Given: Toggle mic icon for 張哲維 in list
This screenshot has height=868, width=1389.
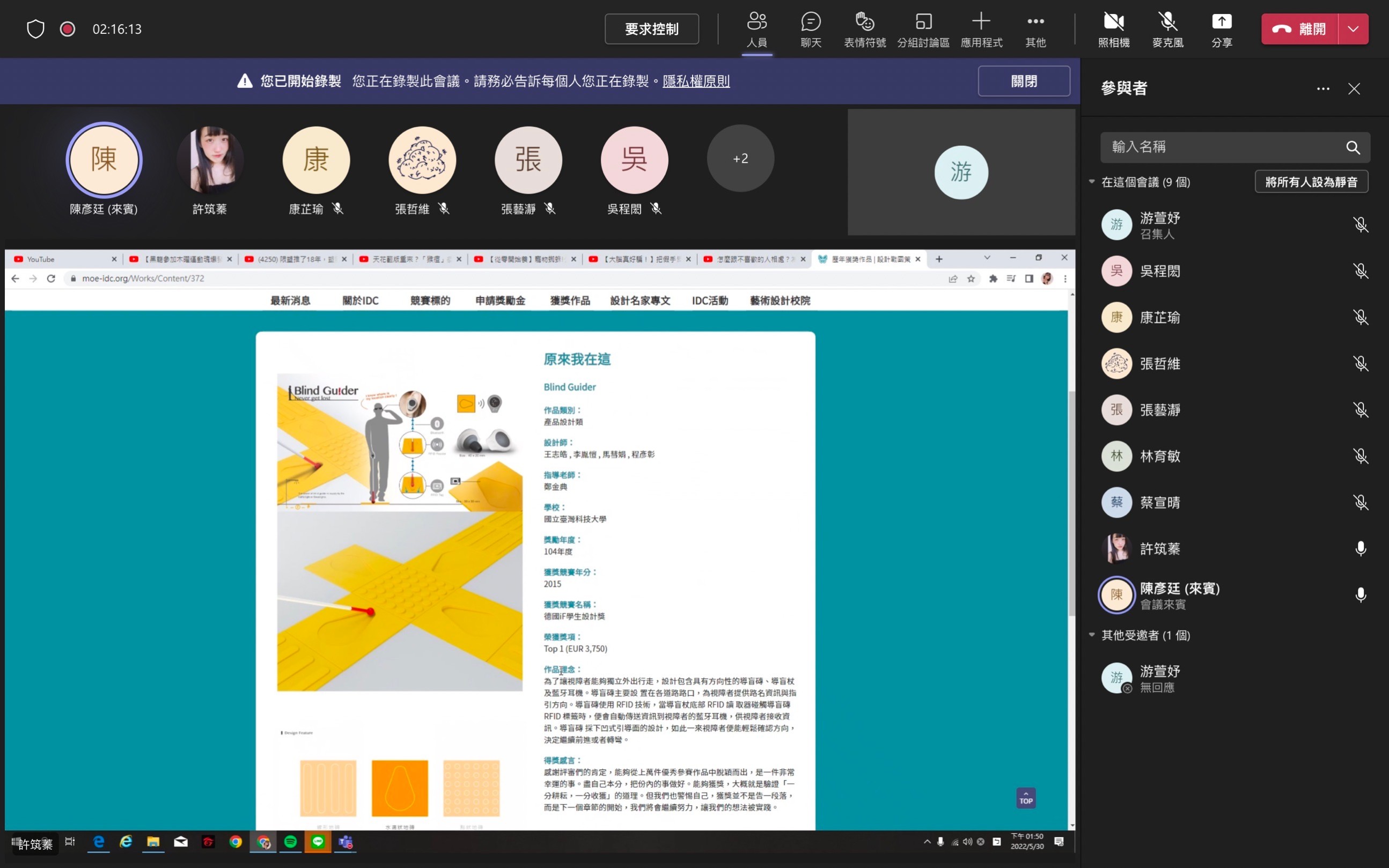Looking at the screenshot, I should 1361,363.
